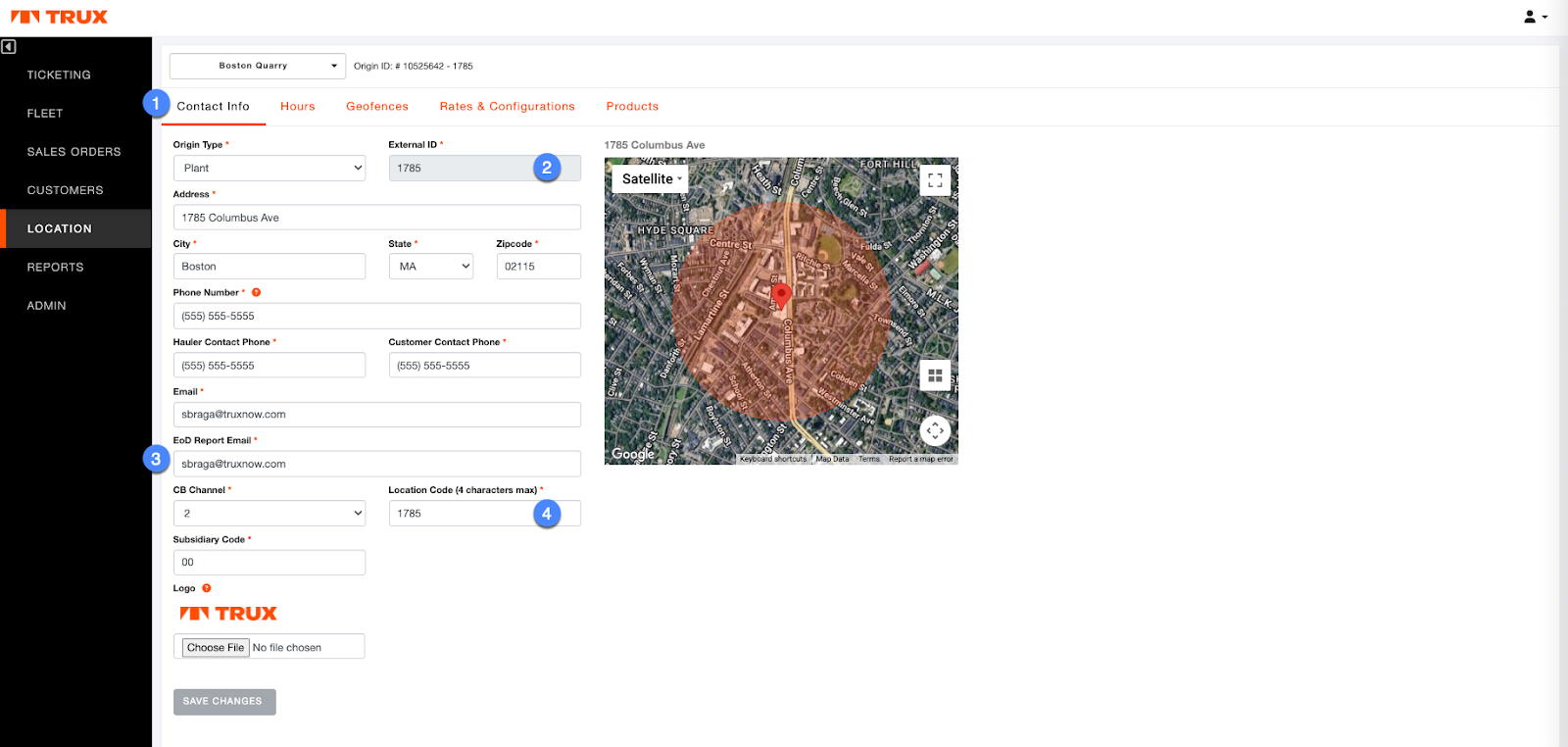The height and width of the screenshot is (747, 1568).
Task: Click the Phone Number help icon
Action: pos(257,292)
